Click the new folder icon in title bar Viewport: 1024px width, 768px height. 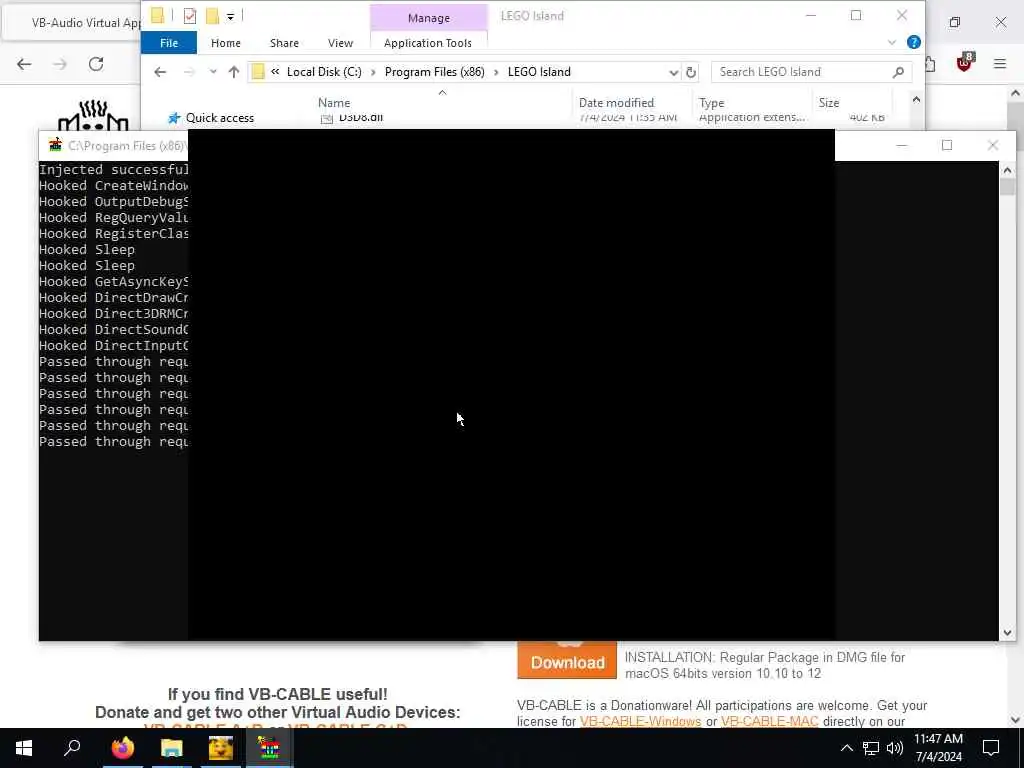212,16
